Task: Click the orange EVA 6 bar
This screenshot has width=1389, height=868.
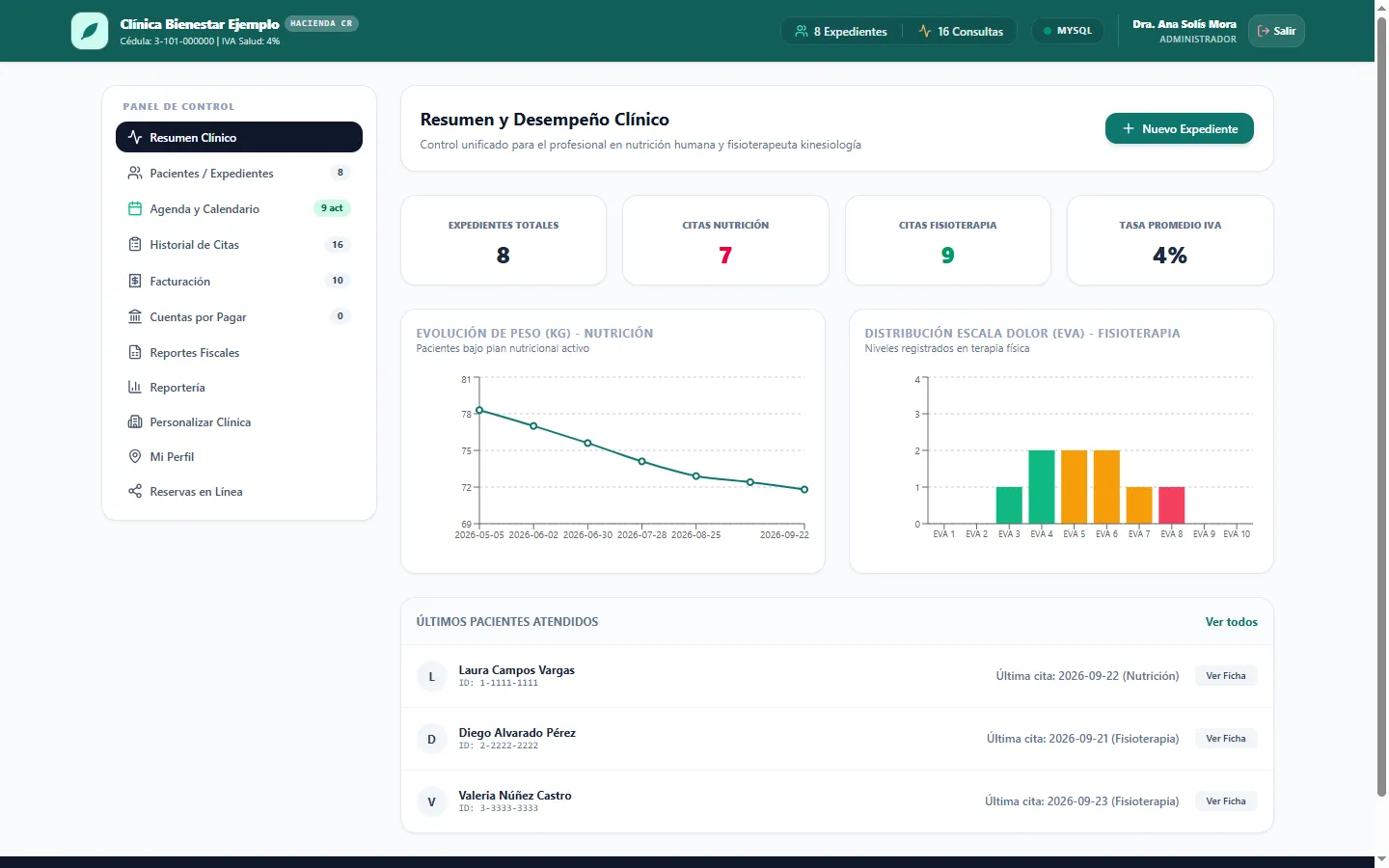Action: coord(1106,487)
